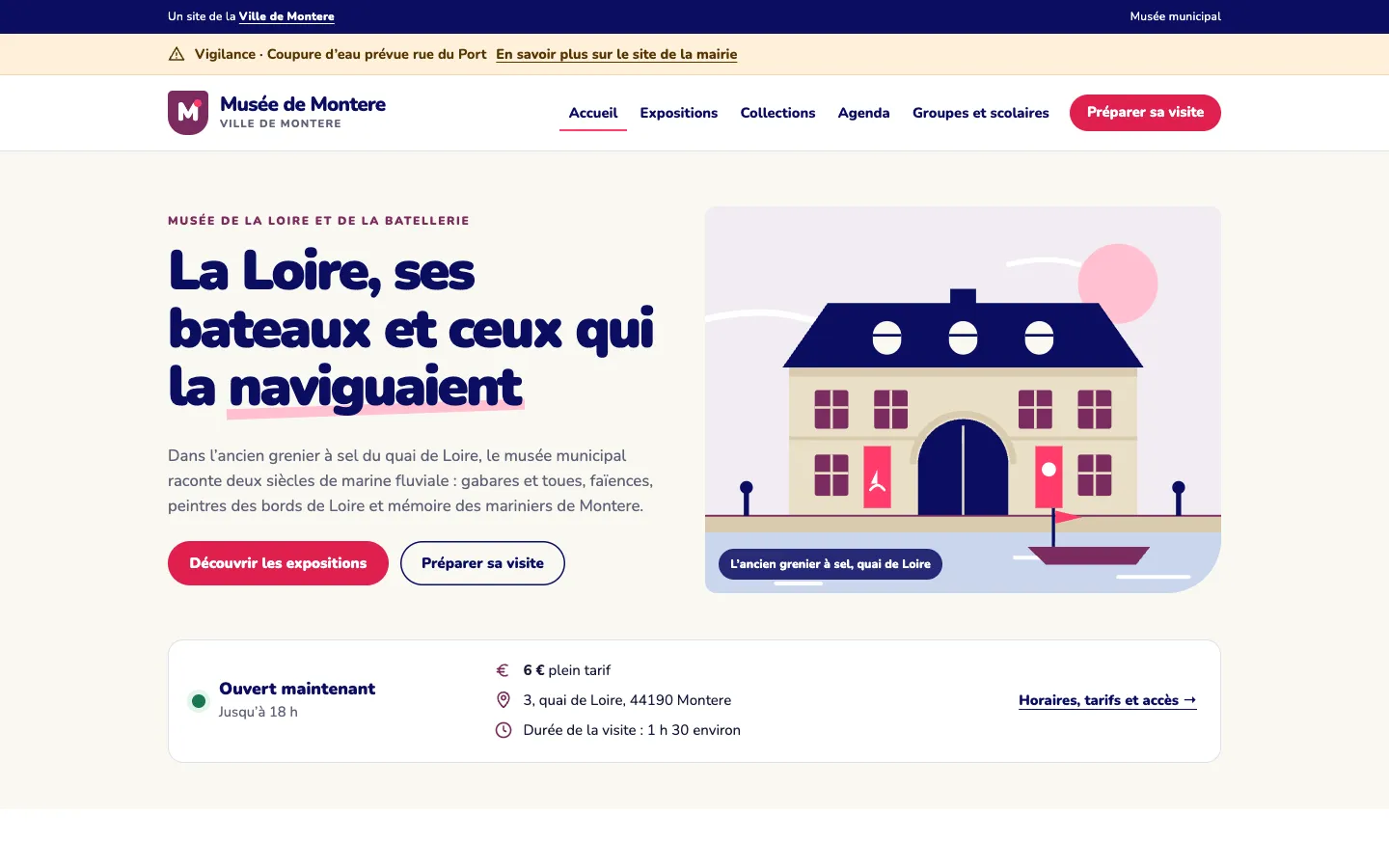Click the Ville de Montere tagline under logo
Viewport: 1389px width, 868px height.
(281, 123)
